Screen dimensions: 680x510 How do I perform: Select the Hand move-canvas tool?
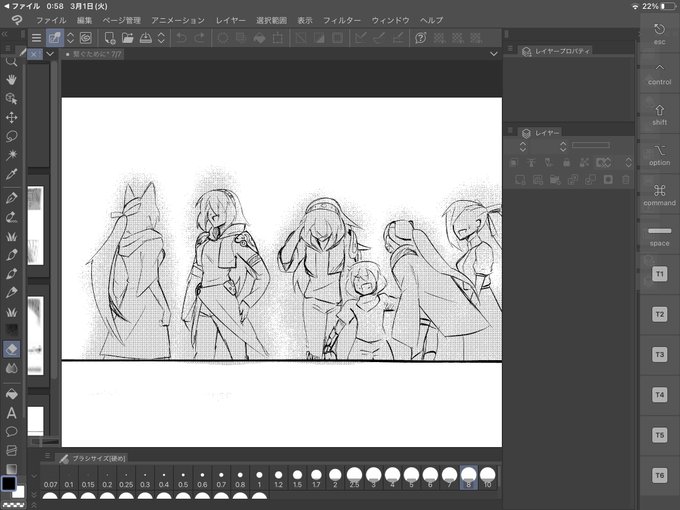[x=11, y=80]
